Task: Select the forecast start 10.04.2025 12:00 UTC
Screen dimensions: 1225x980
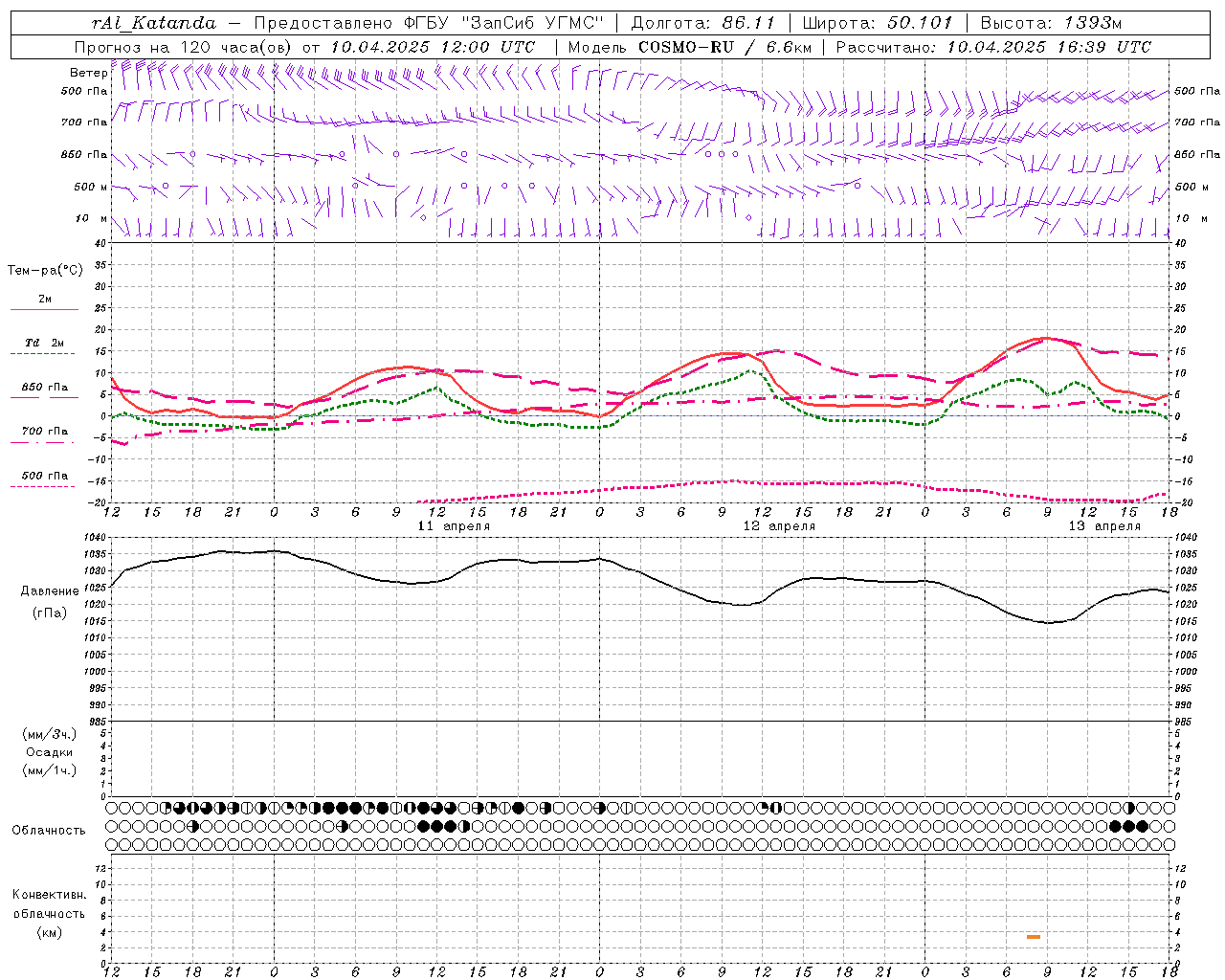Action: click(433, 47)
